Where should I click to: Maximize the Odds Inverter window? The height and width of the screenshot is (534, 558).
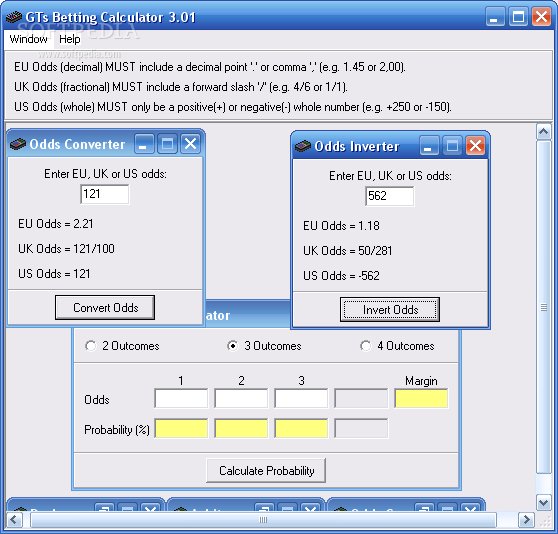coord(452,146)
